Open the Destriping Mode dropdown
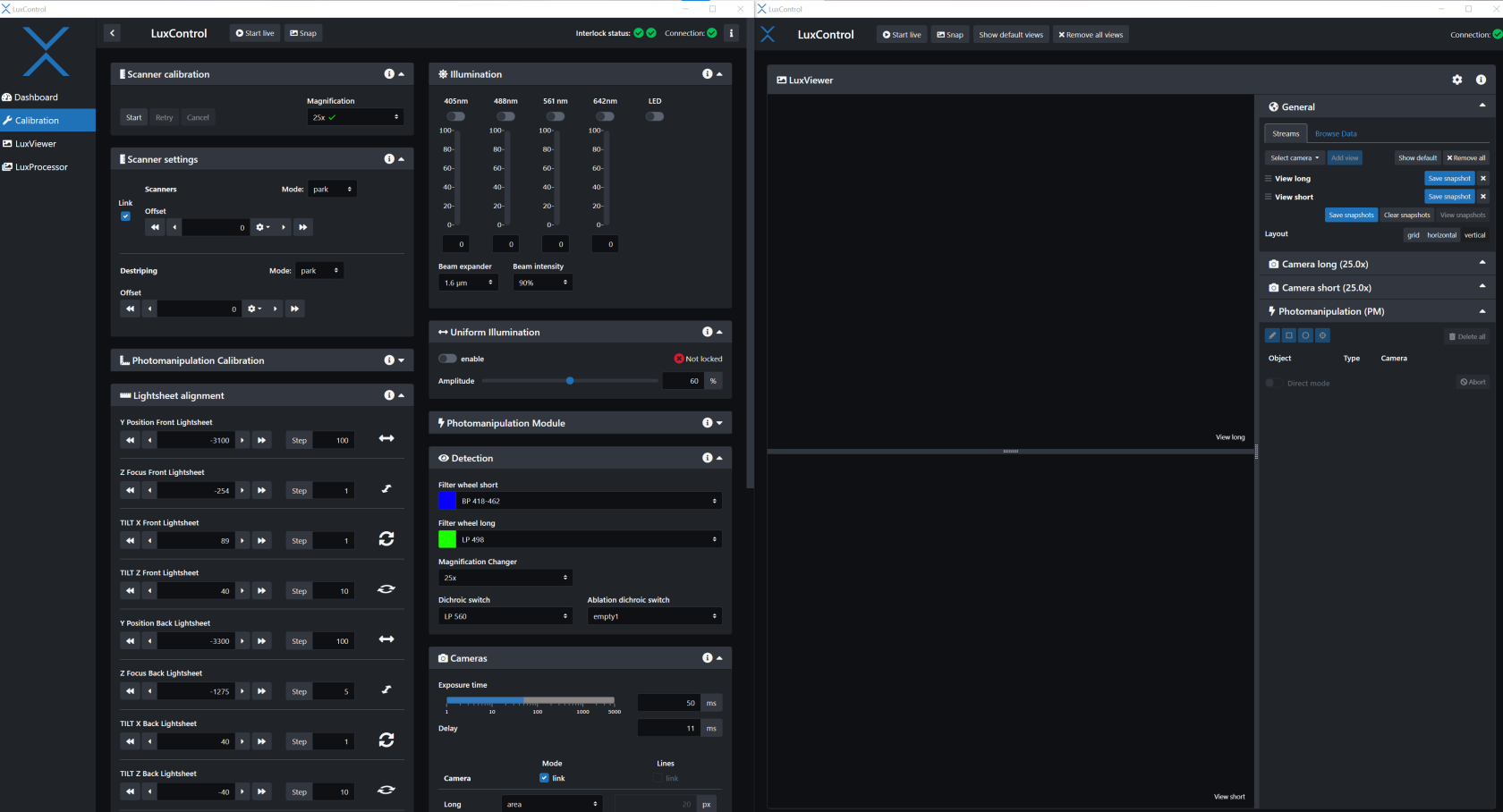This screenshot has width=1503, height=812. [319, 270]
